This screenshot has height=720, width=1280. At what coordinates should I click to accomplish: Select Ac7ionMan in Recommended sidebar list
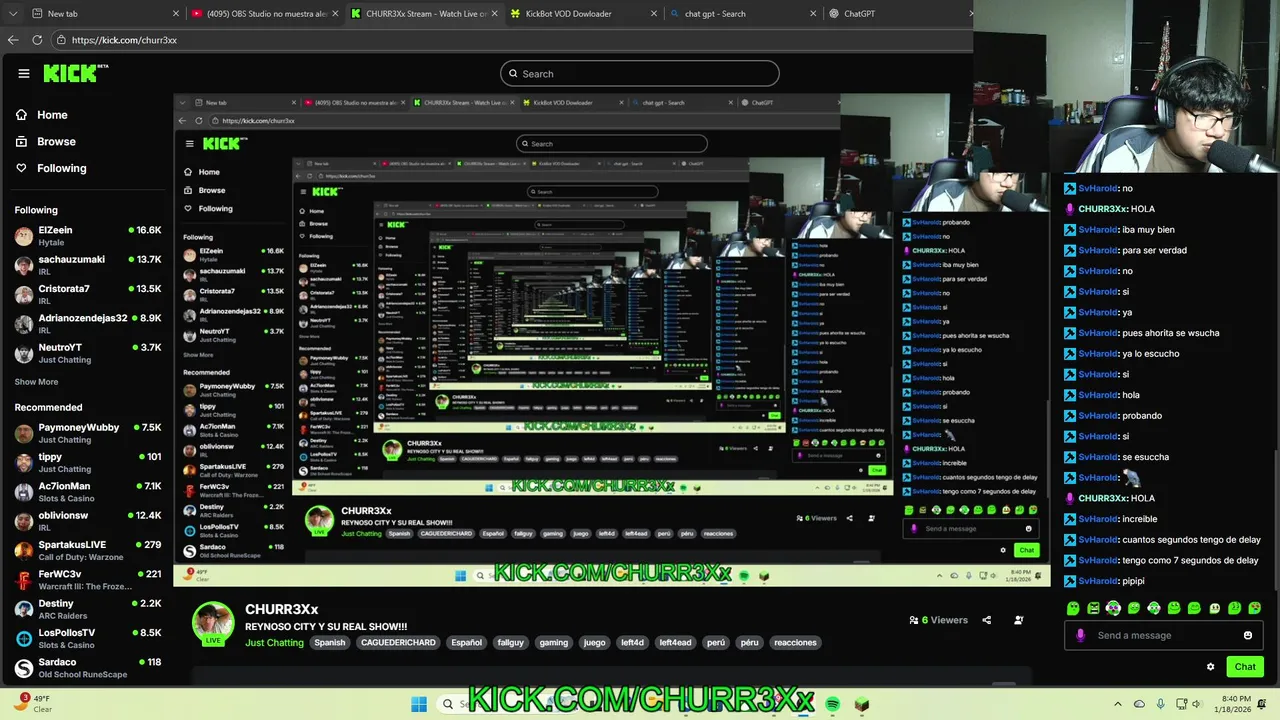coord(88,492)
